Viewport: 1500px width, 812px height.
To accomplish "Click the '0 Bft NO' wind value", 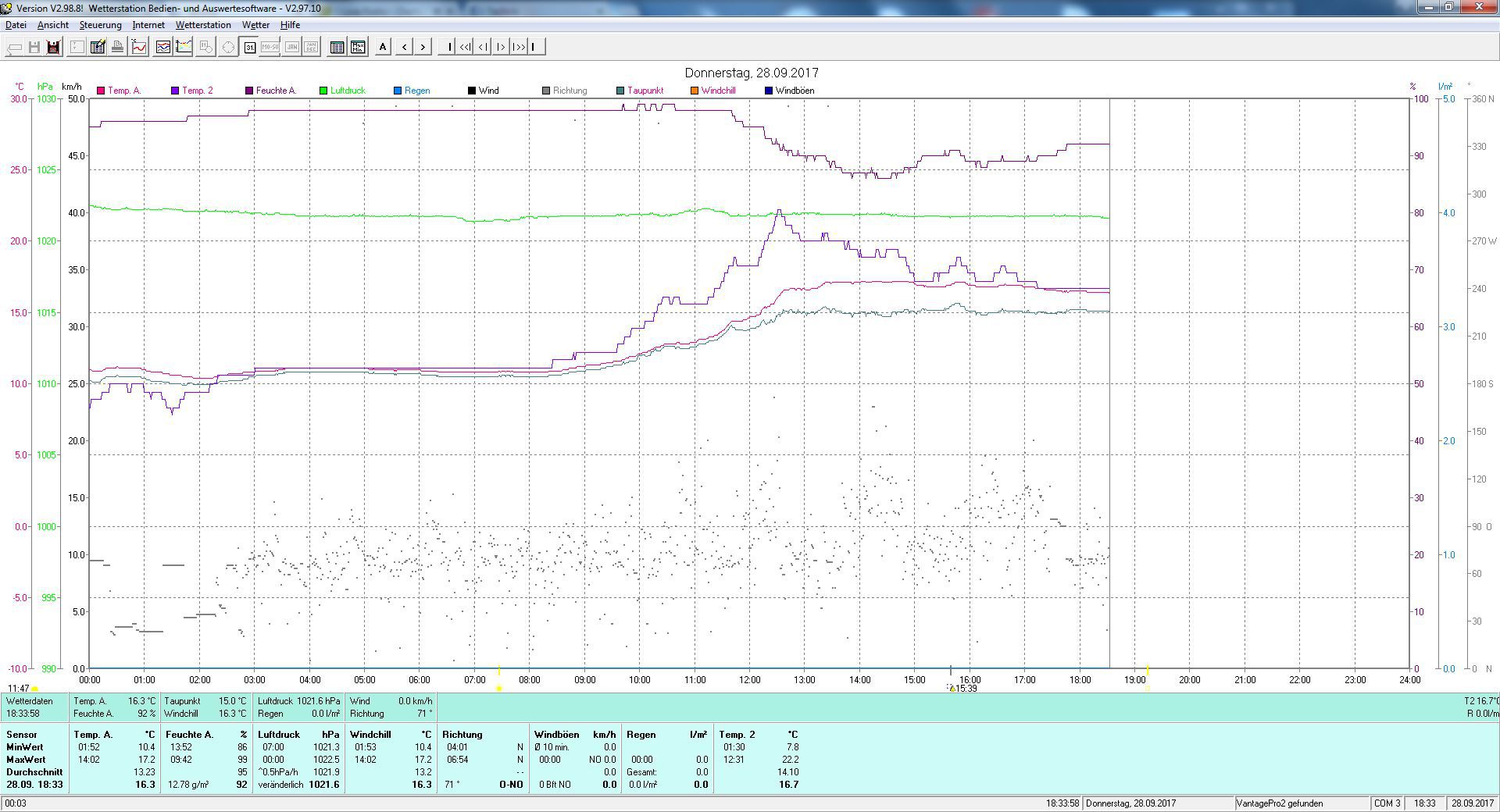I will [555, 785].
